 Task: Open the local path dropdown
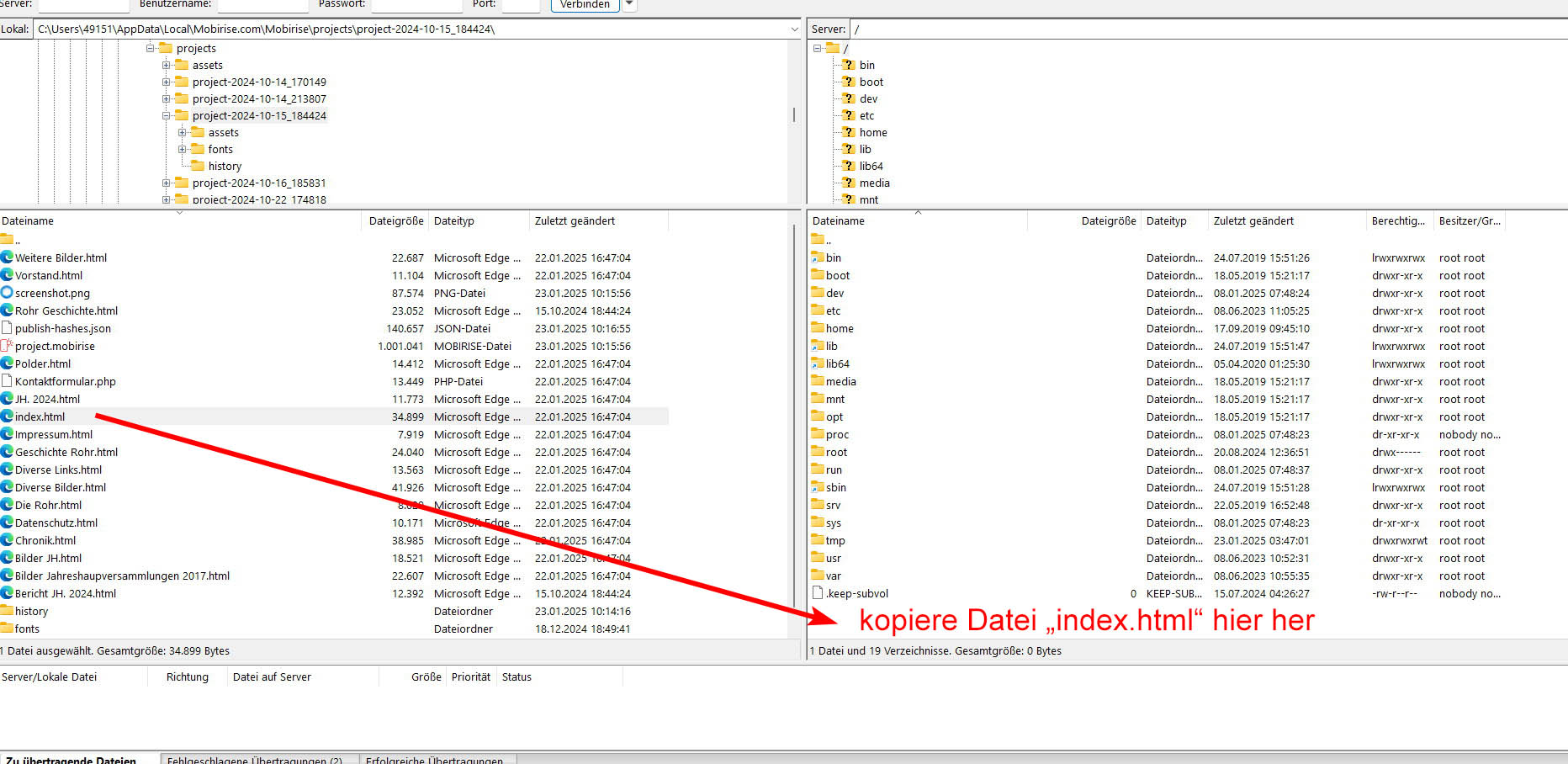point(794,29)
